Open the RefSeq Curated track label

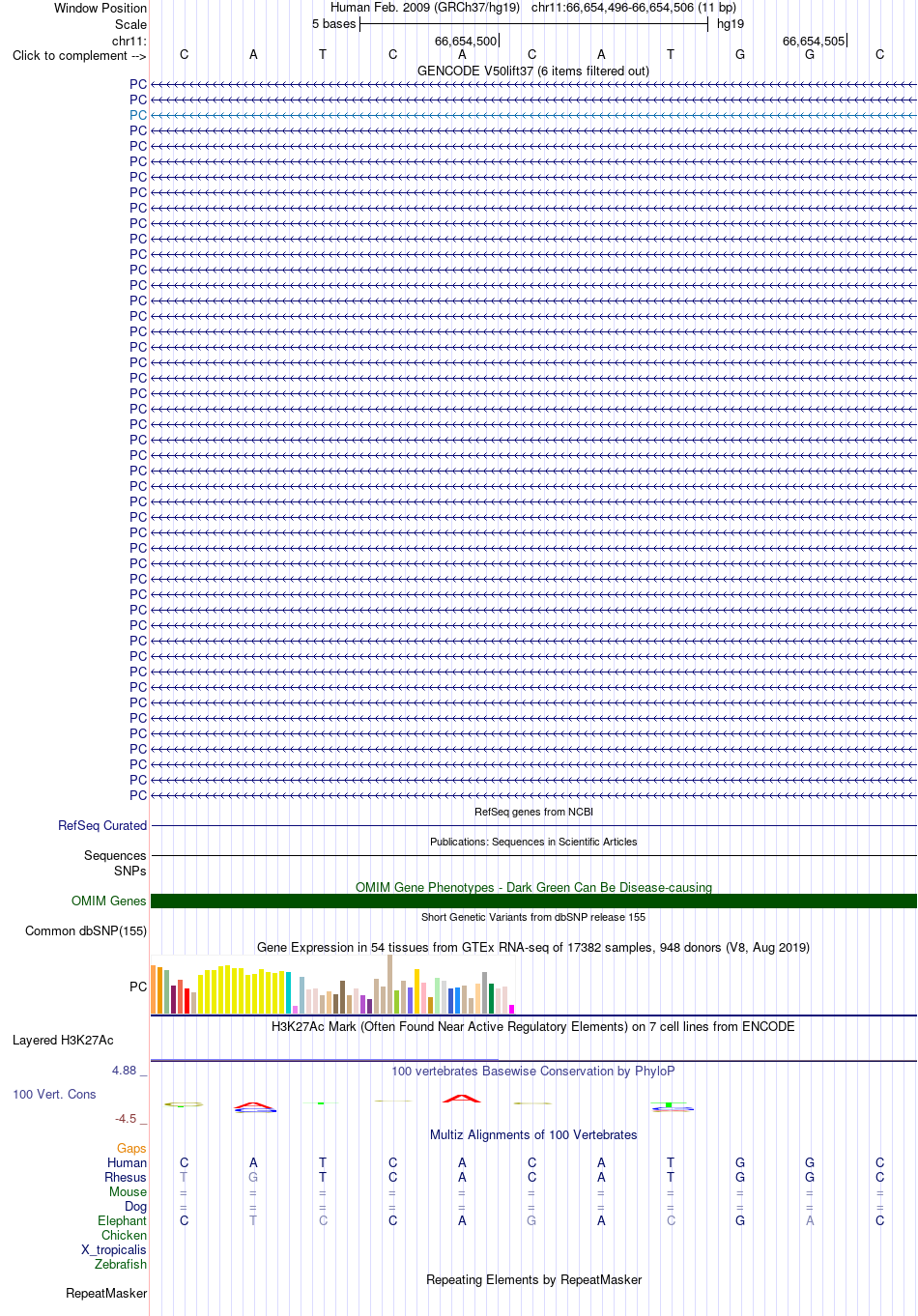click(x=102, y=825)
